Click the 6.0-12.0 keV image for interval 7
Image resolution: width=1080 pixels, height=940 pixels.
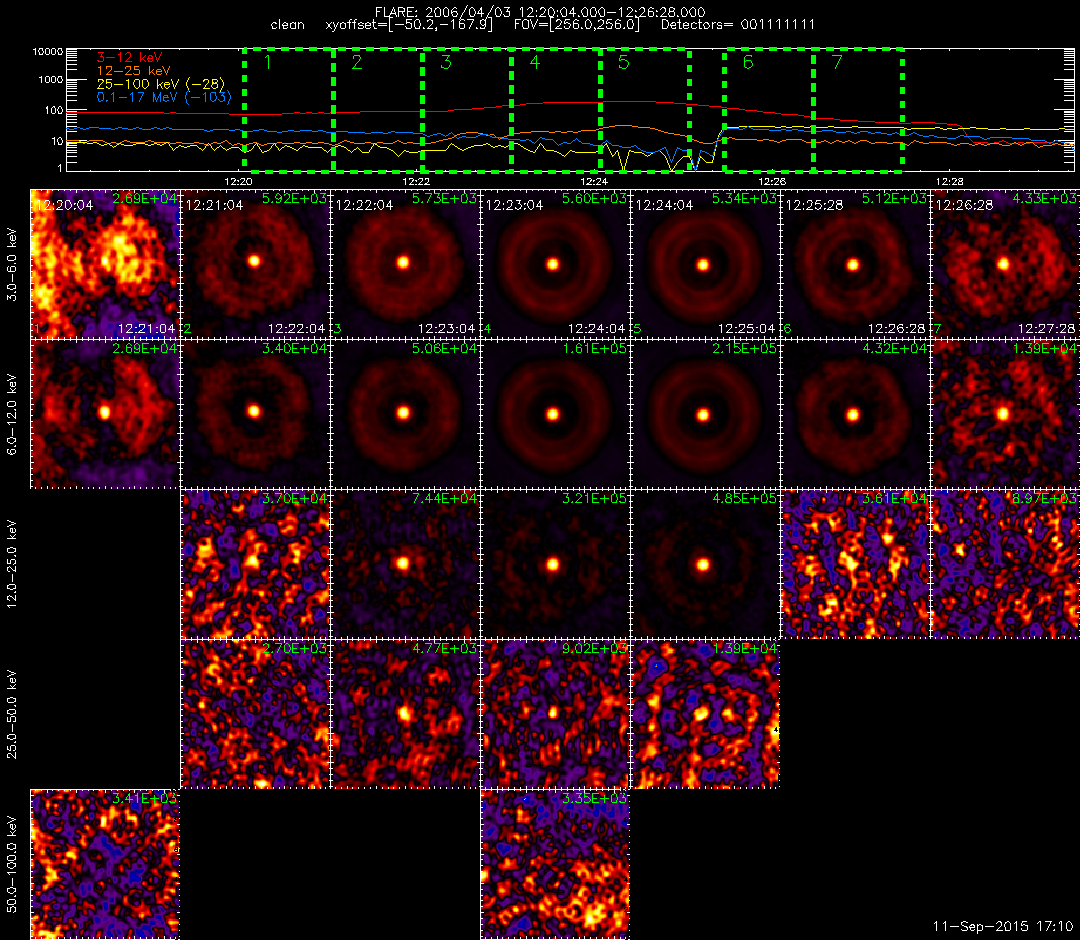point(1005,414)
